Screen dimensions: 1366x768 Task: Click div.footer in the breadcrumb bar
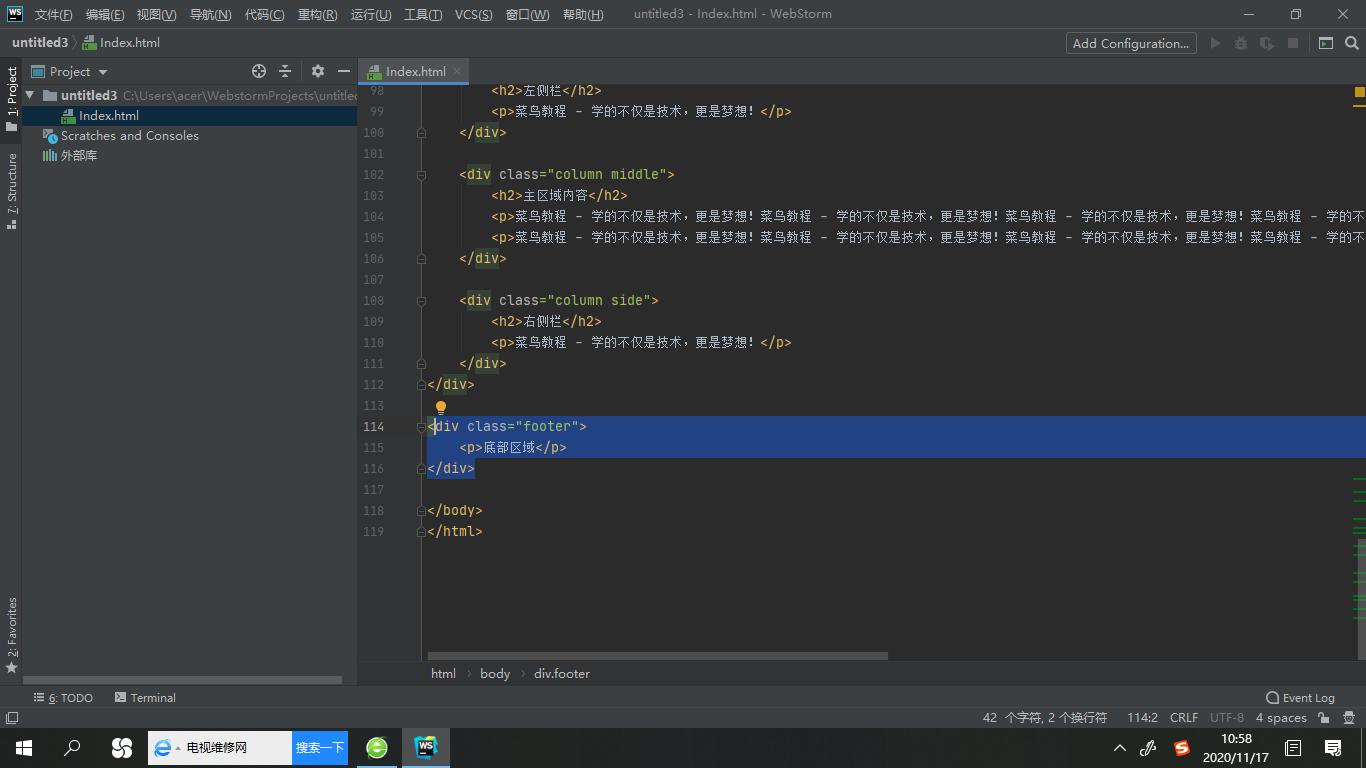tap(562, 673)
